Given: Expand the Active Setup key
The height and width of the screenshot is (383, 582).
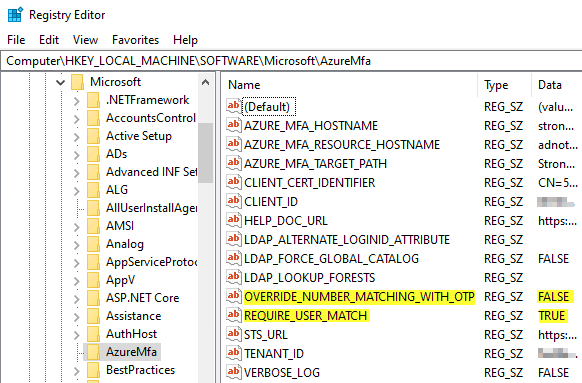Looking at the screenshot, I should pyautogui.click(x=76, y=137).
